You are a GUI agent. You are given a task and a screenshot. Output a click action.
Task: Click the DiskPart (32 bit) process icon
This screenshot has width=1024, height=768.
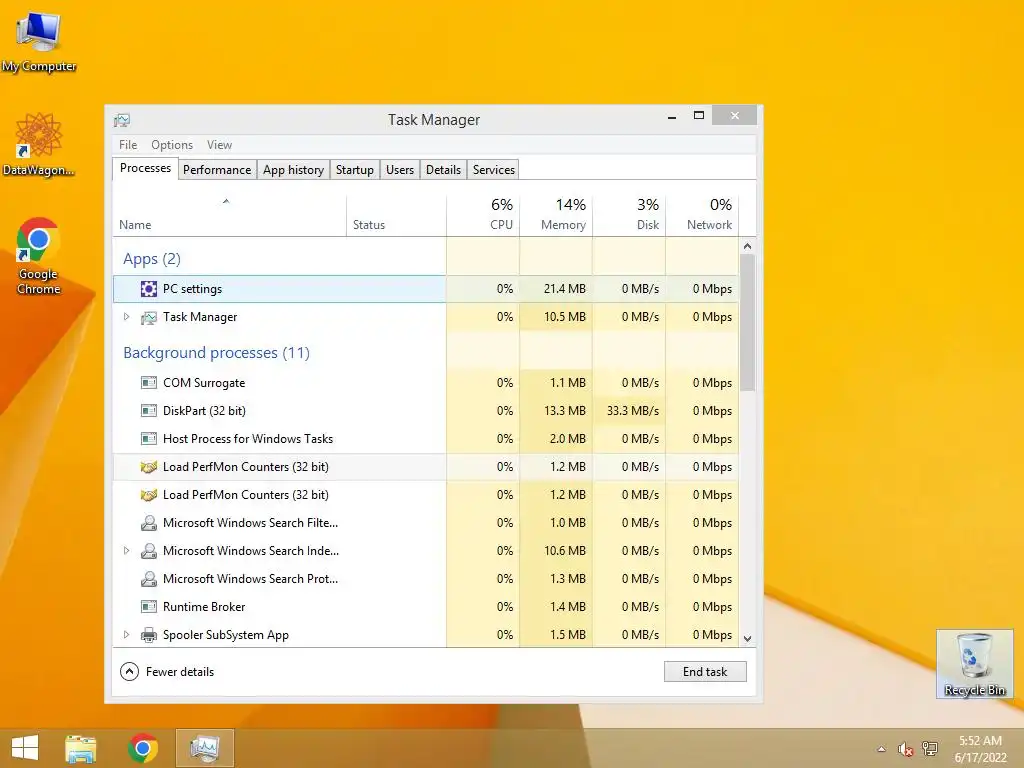point(149,411)
